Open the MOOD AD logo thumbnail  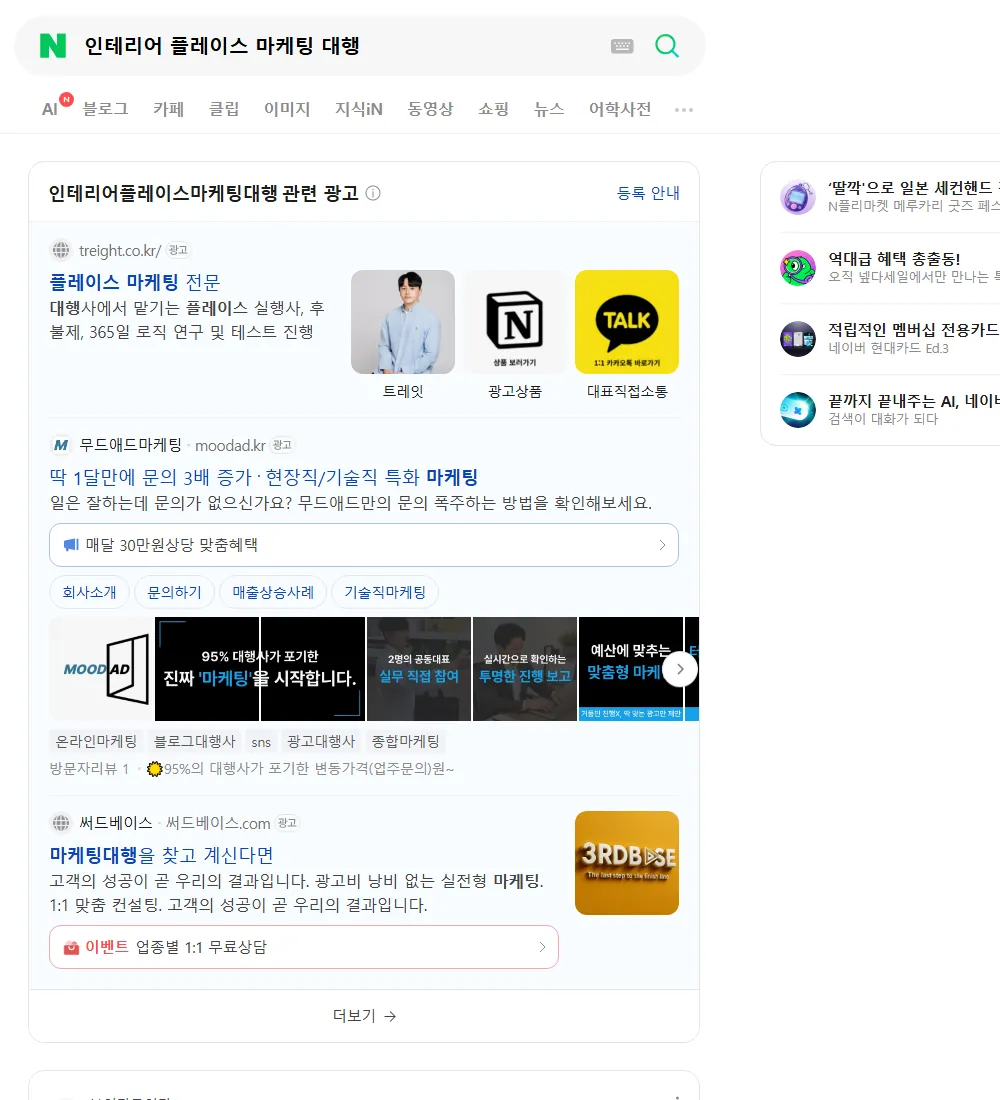click(x=102, y=669)
